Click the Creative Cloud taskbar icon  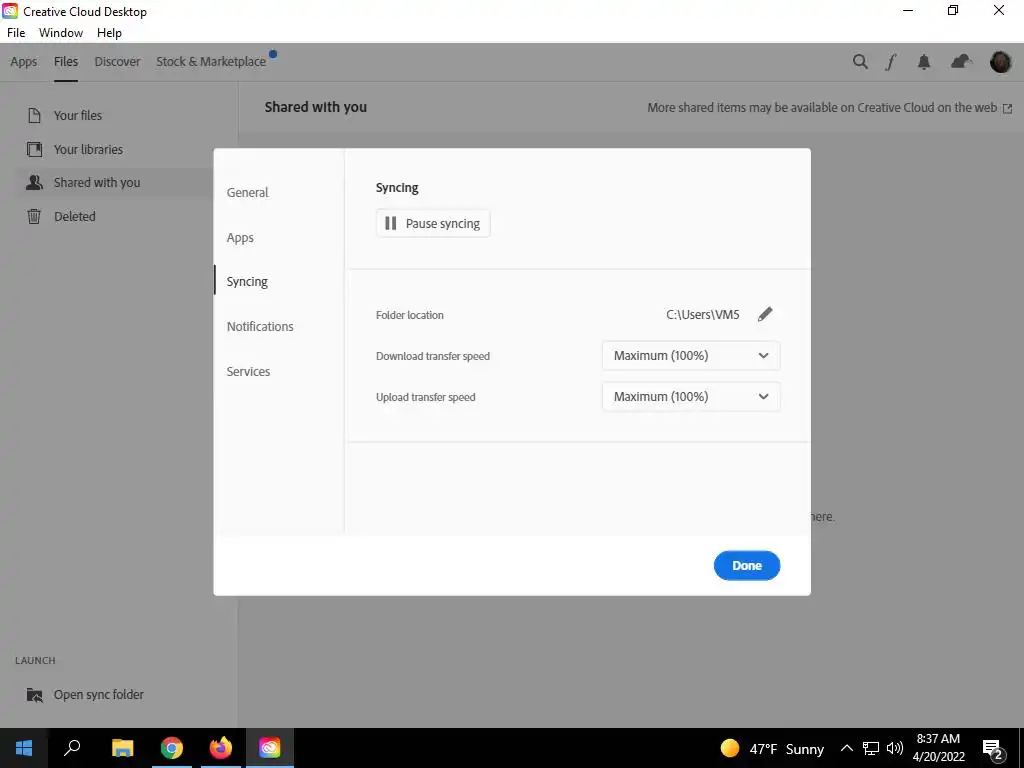(270, 748)
